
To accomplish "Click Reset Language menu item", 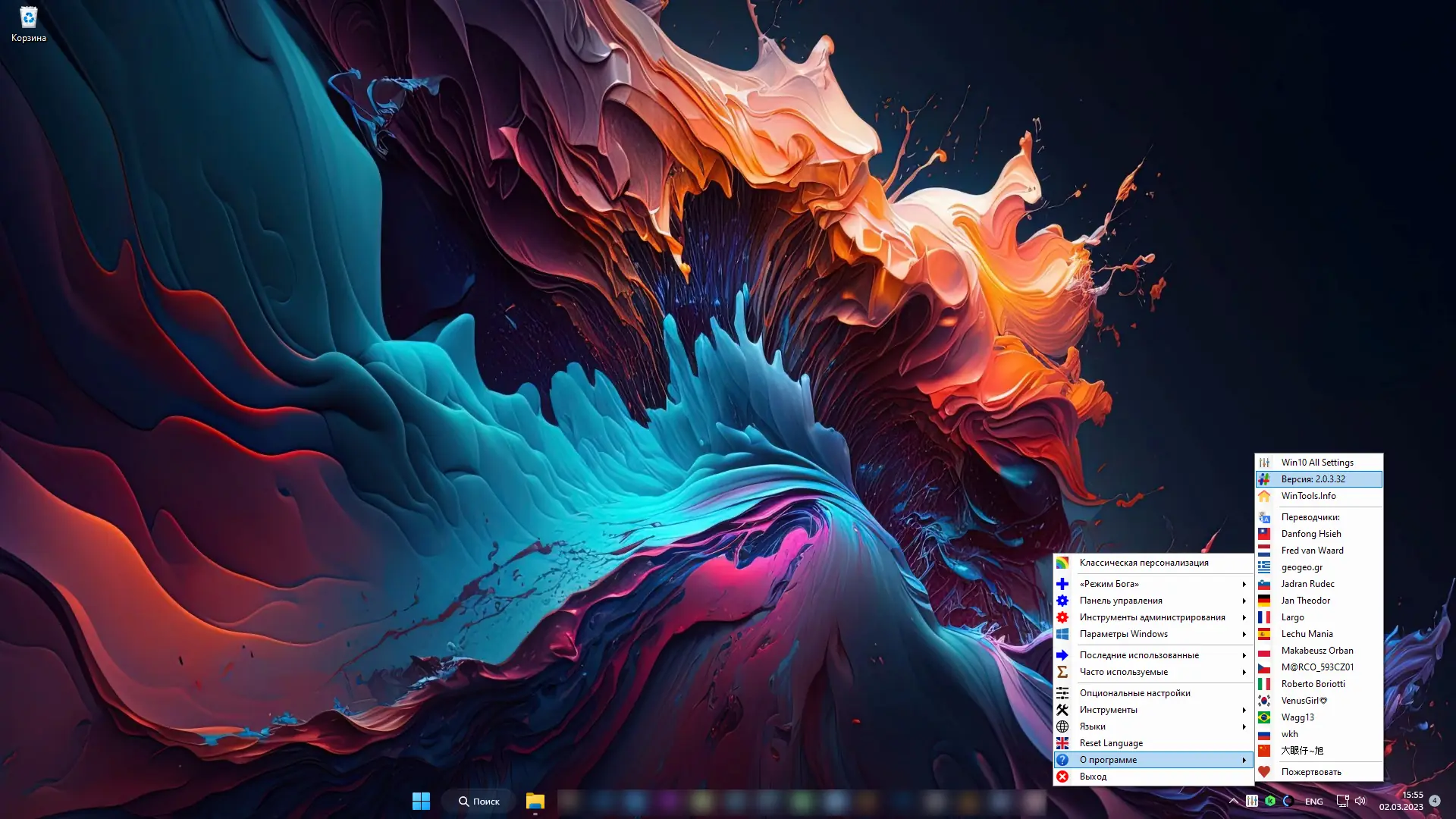I will 1111,743.
